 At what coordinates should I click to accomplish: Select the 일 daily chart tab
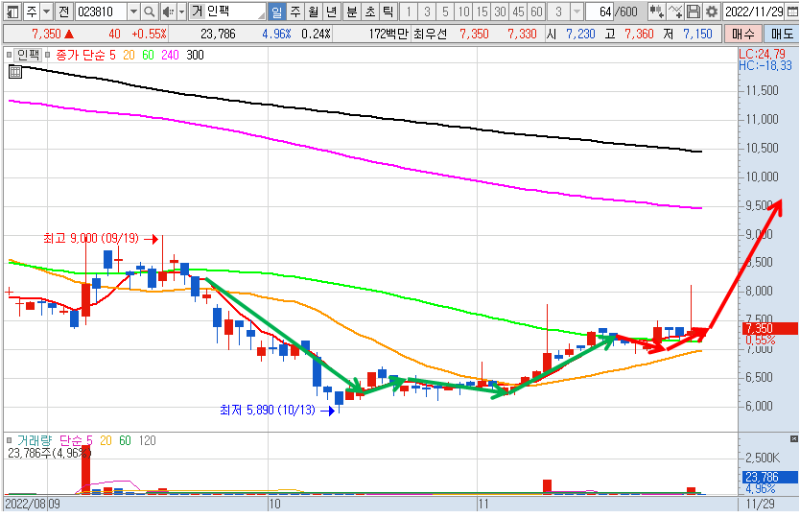click(277, 11)
